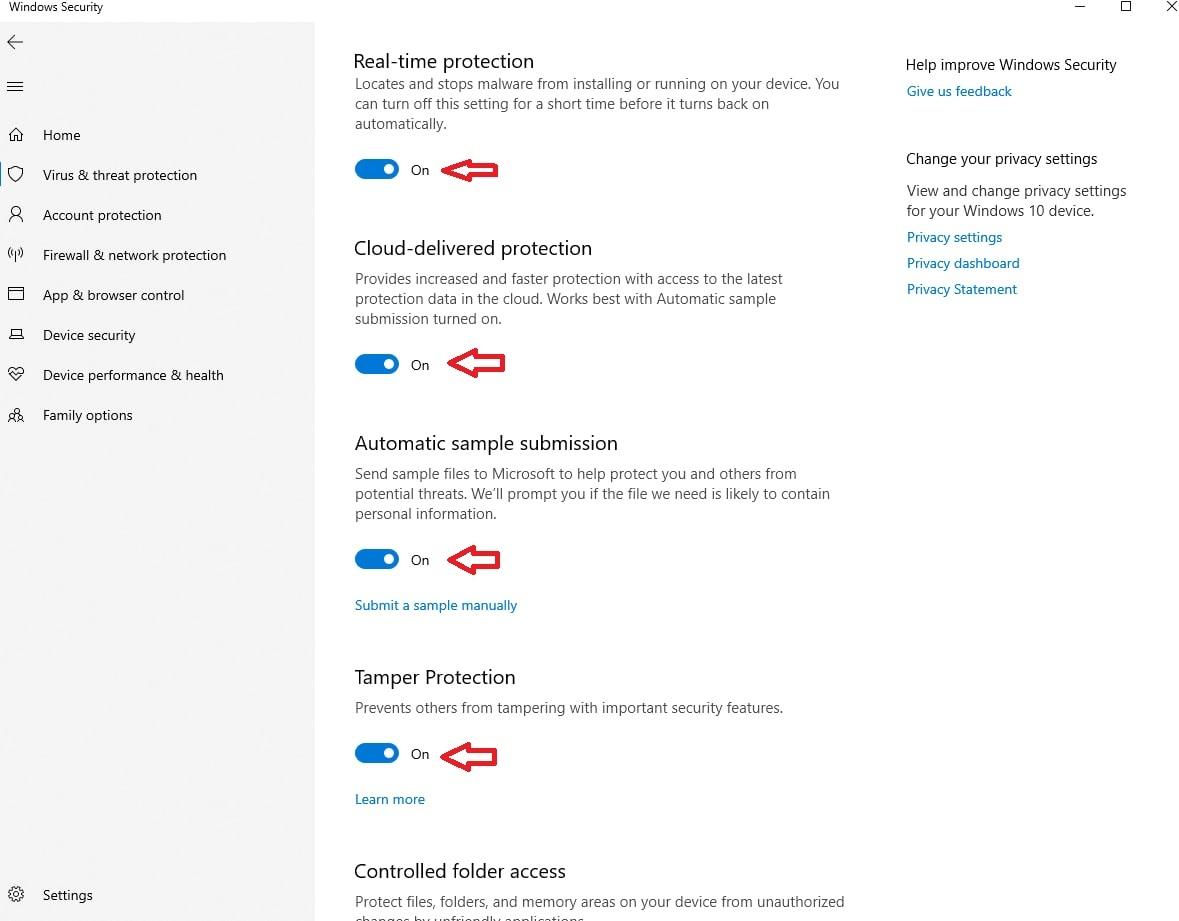Click the Device performance & health heart icon
This screenshot has height=921, width=1179.
16,375
